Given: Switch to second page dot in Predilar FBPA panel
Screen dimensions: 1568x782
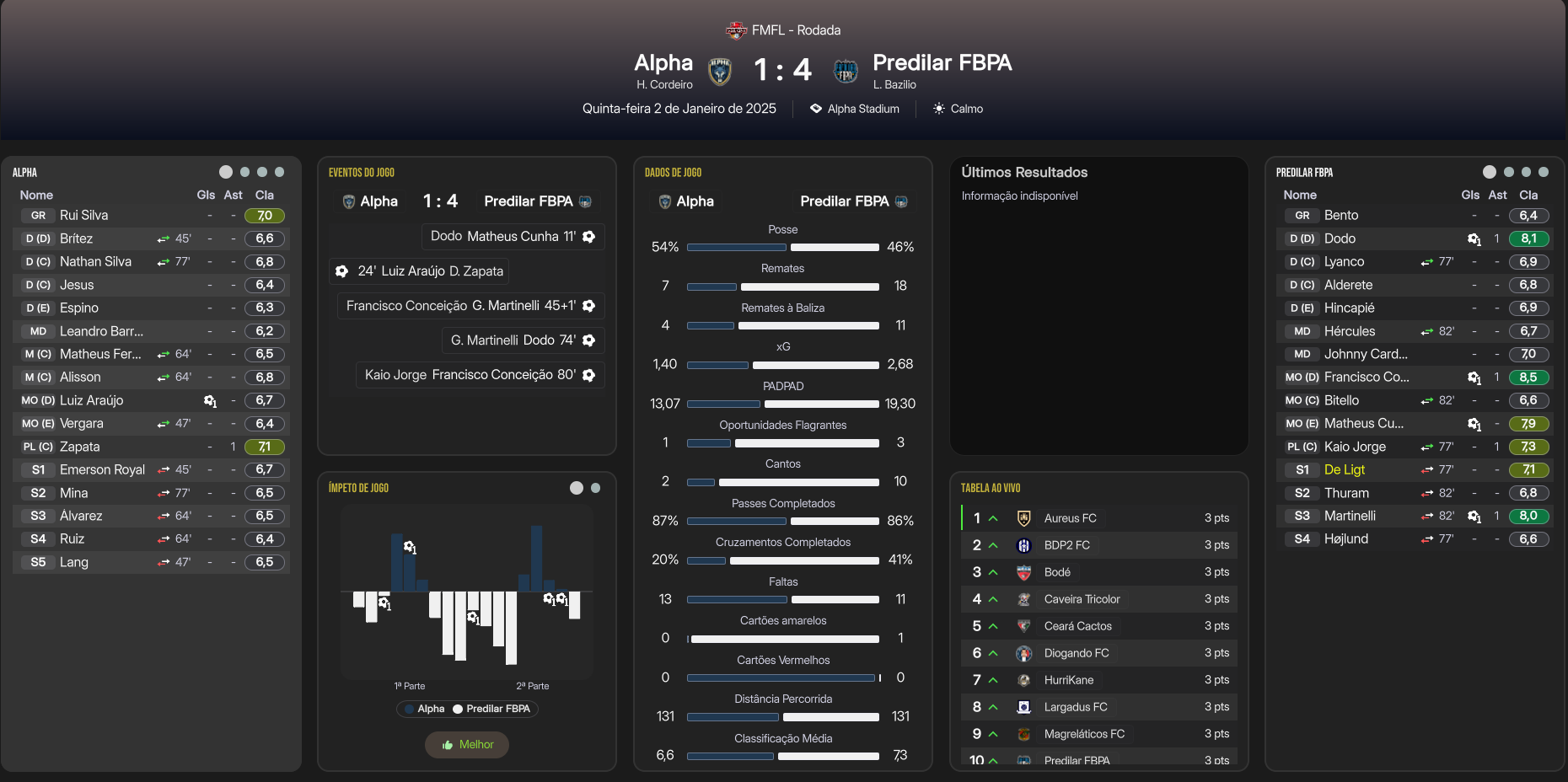Looking at the screenshot, I should point(1509,172).
